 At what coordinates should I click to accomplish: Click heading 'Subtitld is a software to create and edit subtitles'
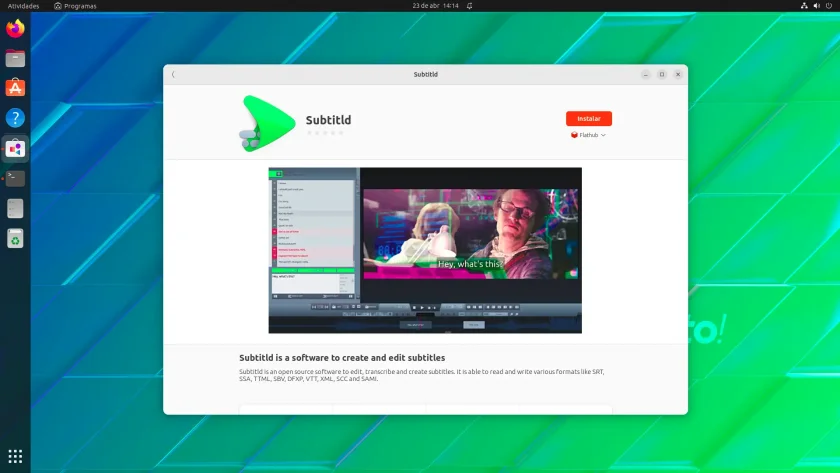point(342,358)
